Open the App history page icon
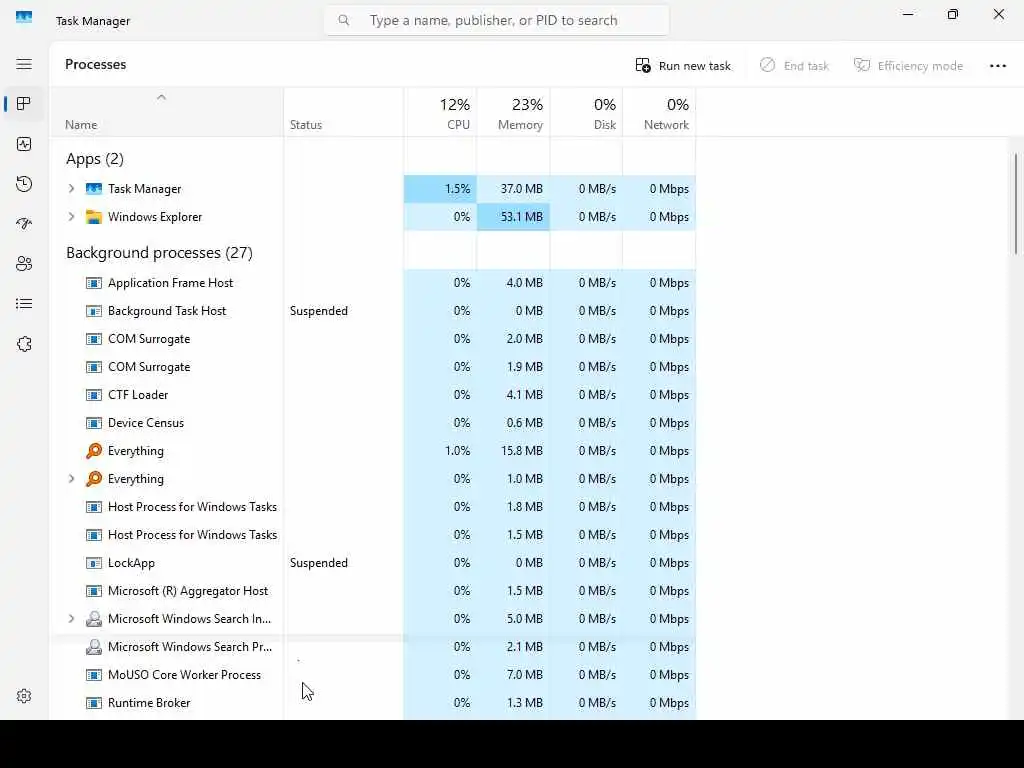This screenshot has height=768, width=1024. click(24, 184)
